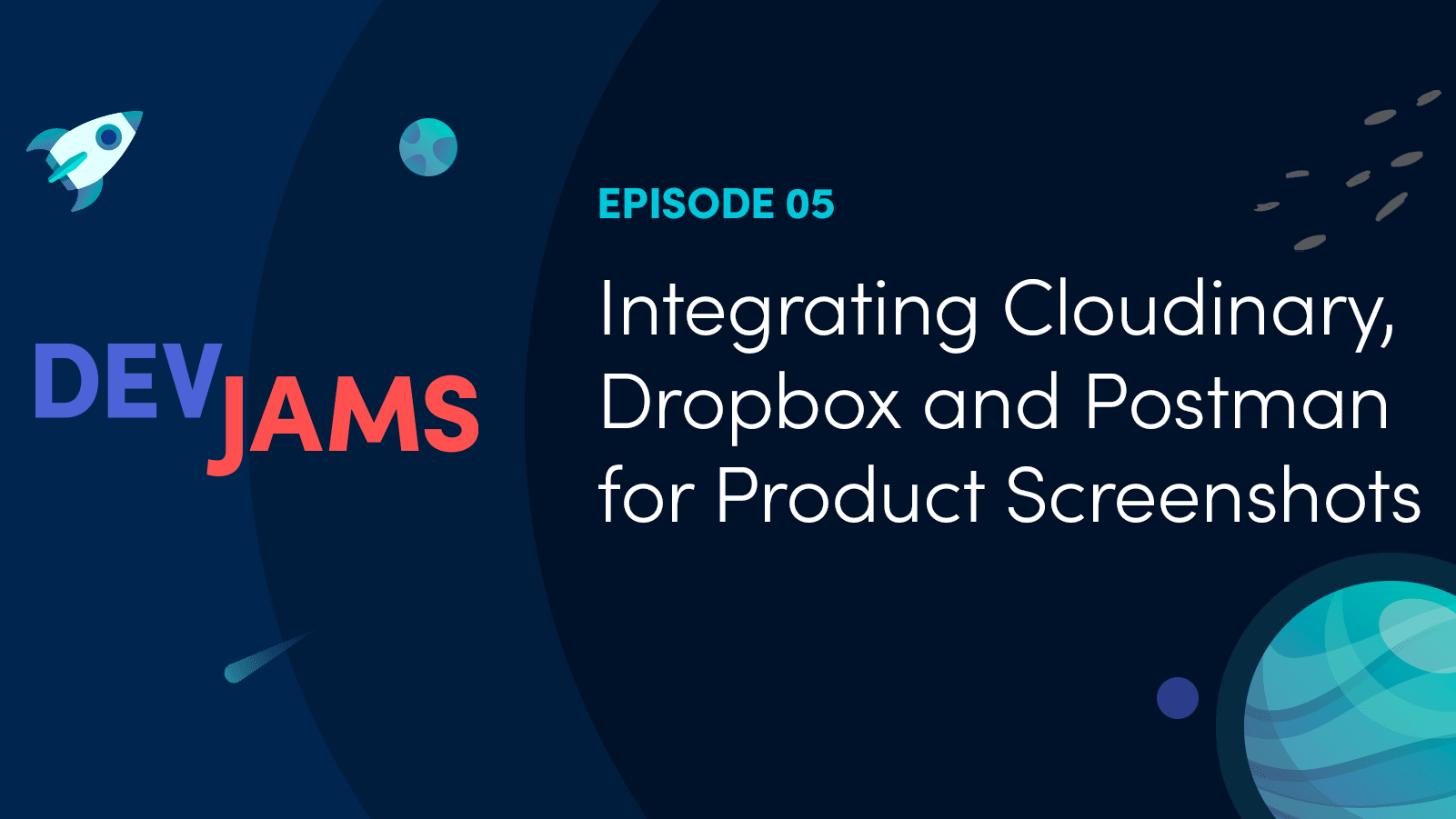Click the small teal planet icon
This screenshot has height=819, width=1456.
(428, 146)
